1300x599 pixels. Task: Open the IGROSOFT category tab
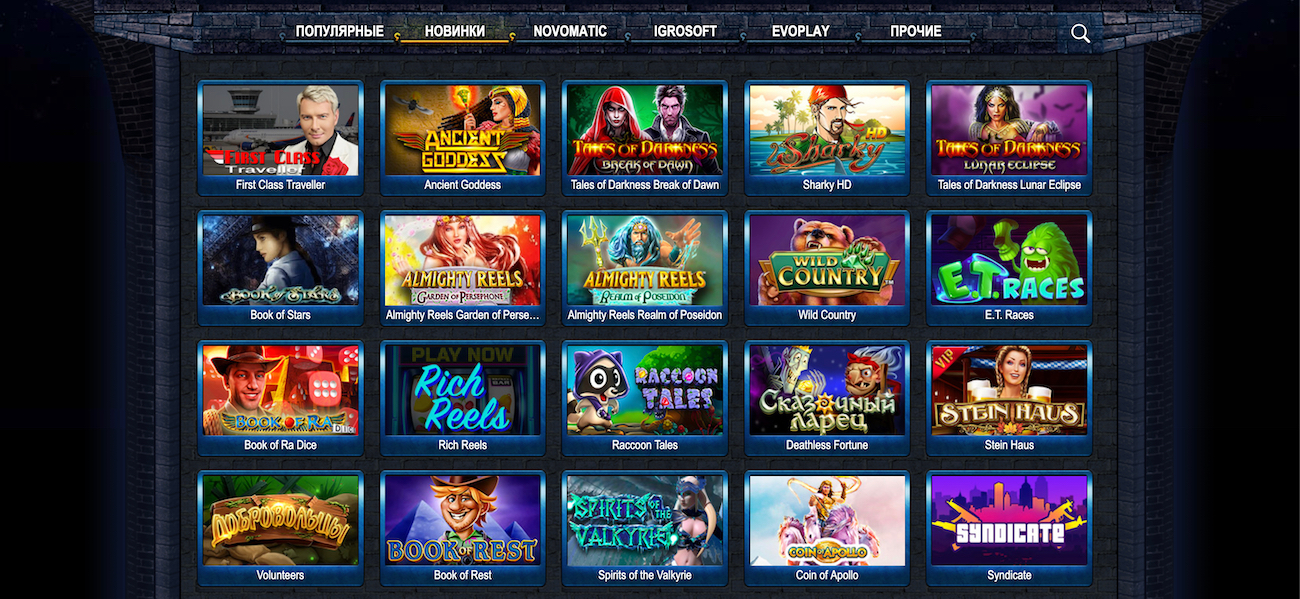pos(685,31)
